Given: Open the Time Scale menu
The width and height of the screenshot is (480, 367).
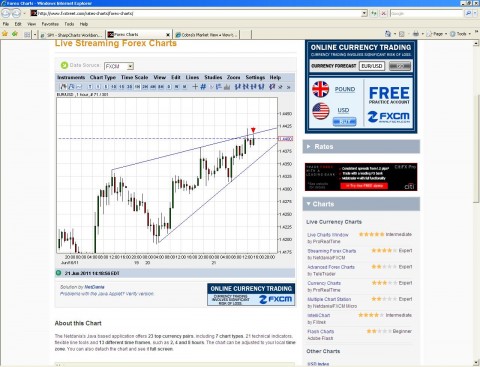Looking at the screenshot, I should (x=134, y=77).
